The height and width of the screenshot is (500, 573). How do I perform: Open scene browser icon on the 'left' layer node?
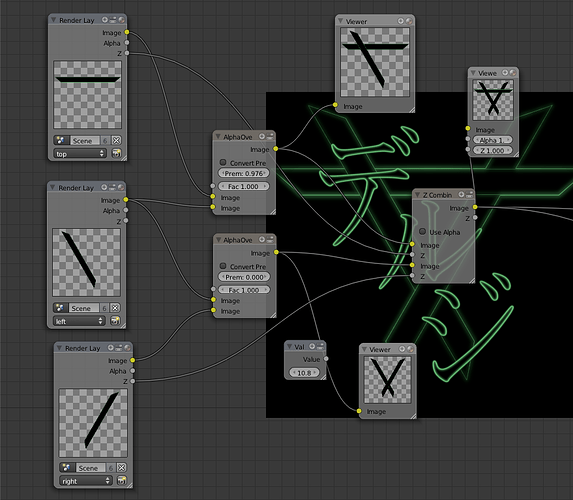[60, 308]
